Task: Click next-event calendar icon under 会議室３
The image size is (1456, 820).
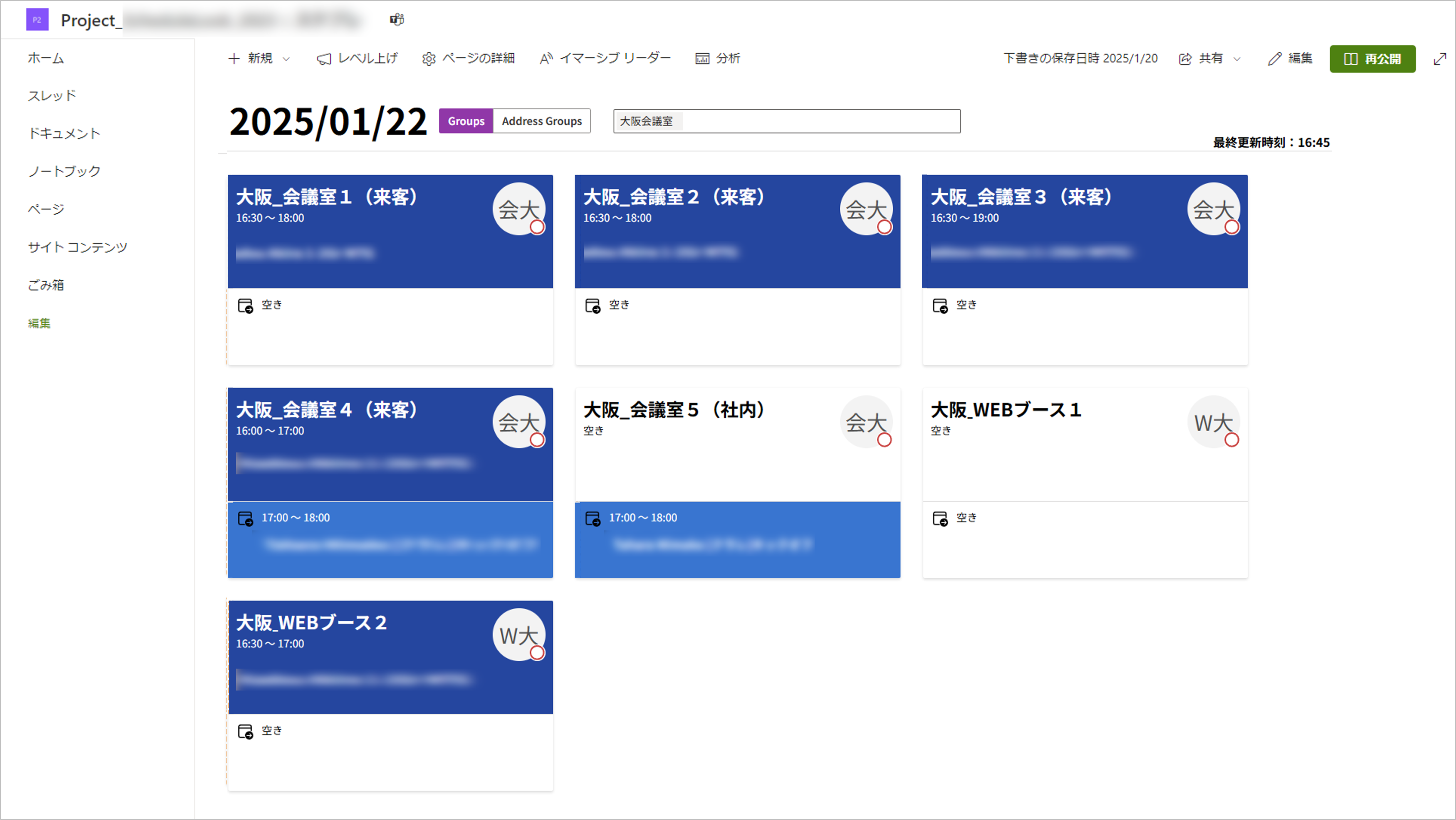Action: 940,306
